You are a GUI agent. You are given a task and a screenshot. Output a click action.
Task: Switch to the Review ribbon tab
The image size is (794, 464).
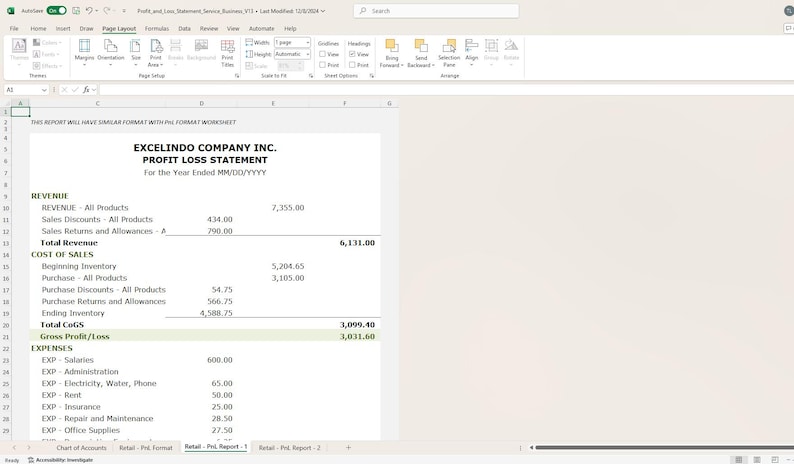209,29
